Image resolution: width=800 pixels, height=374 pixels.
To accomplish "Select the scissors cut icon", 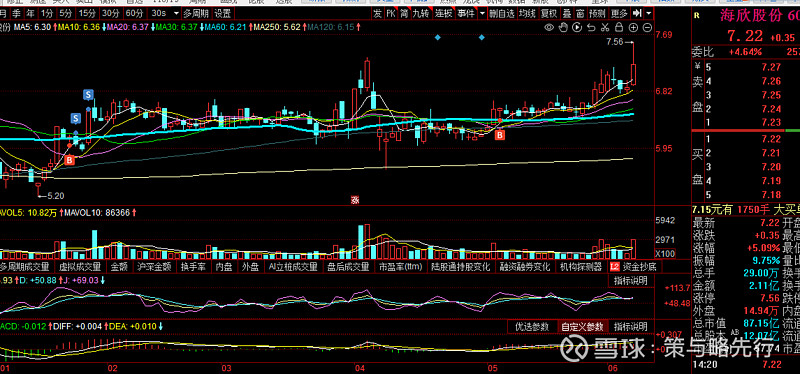I will point(605,27).
